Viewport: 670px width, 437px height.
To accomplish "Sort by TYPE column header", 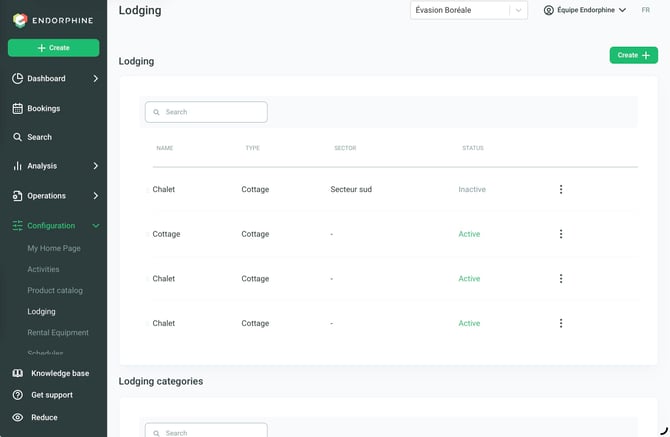I will (x=253, y=148).
